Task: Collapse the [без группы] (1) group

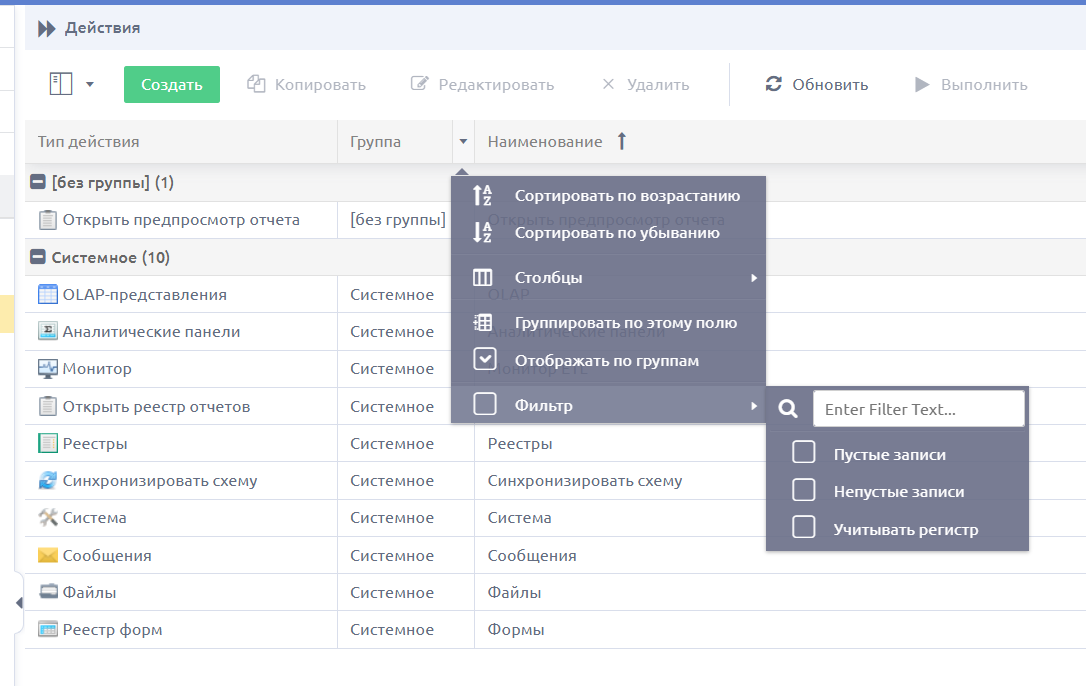Action: click(39, 182)
